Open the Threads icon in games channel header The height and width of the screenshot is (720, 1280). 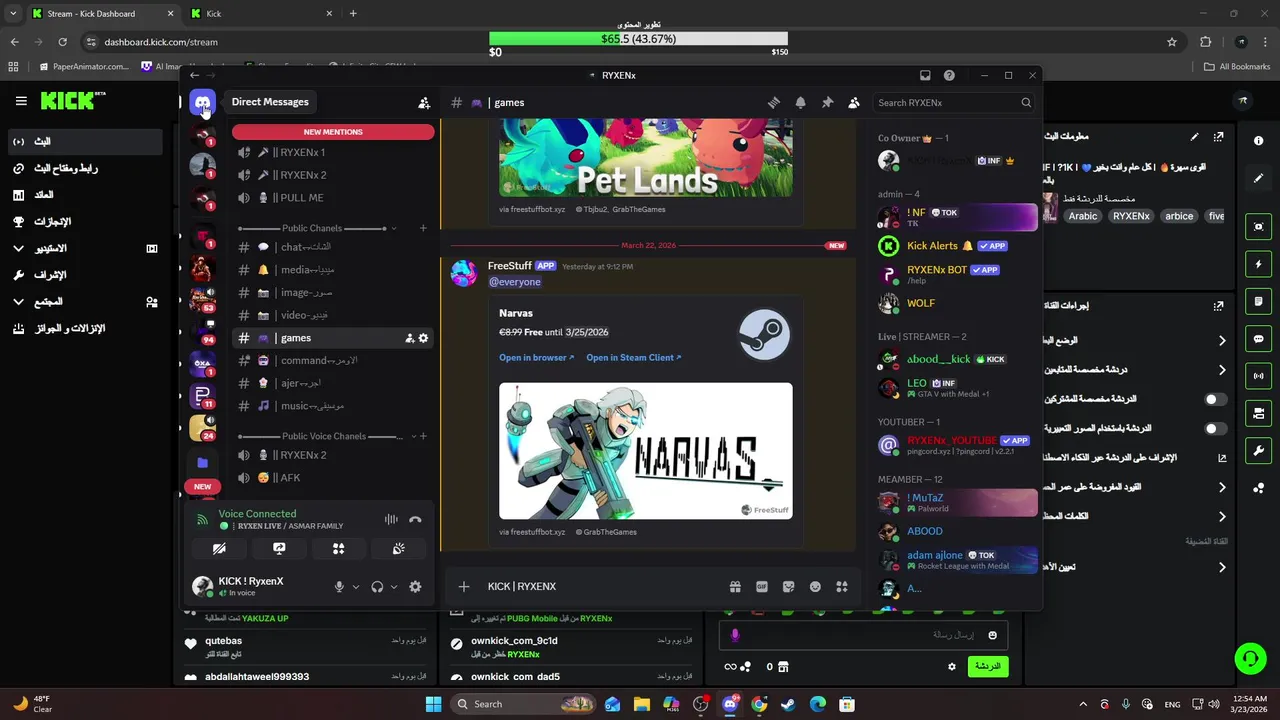pyautogui.click(x=773, y=102)
